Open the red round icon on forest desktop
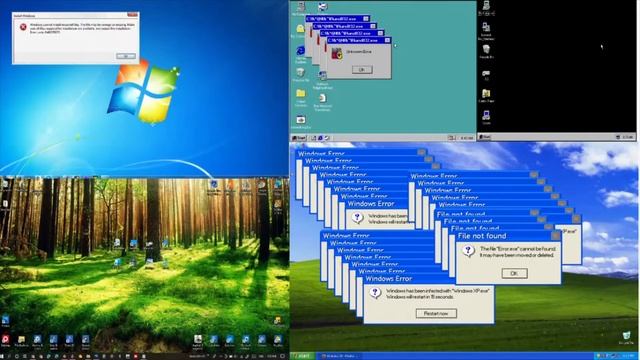This screenshot has height=360, width=640. 5,339
